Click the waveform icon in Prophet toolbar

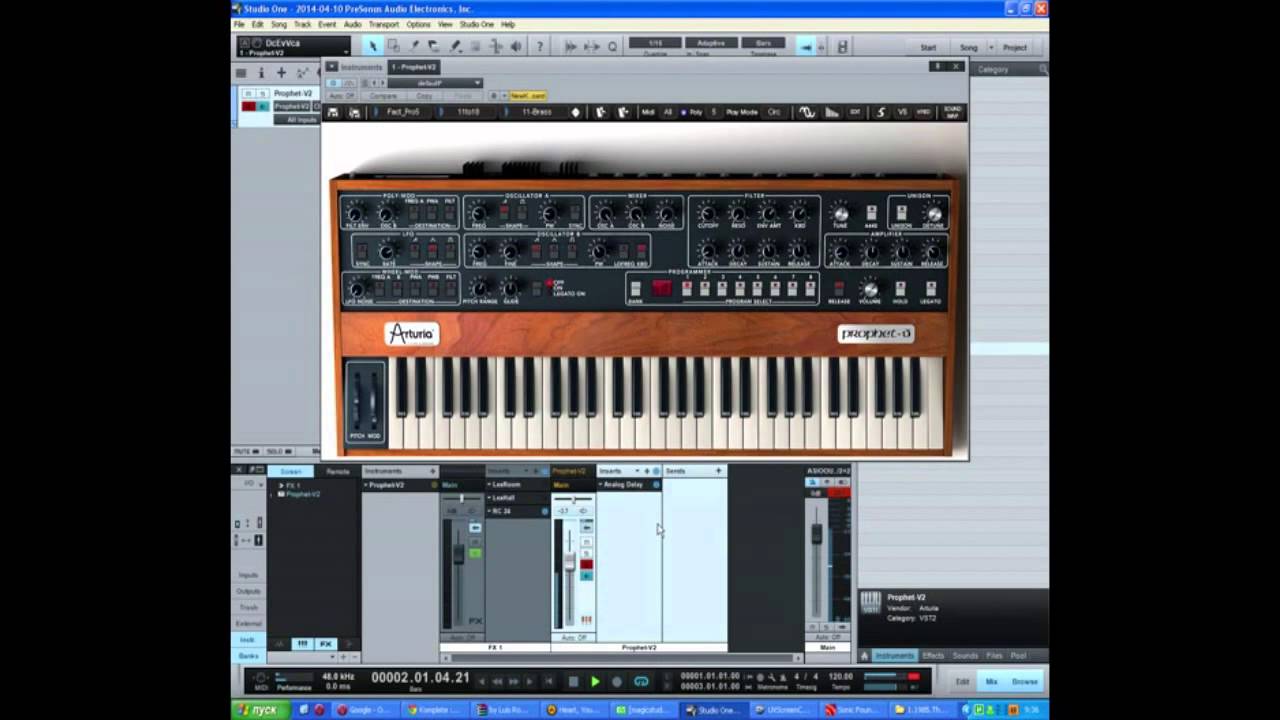tap(807, 112)
